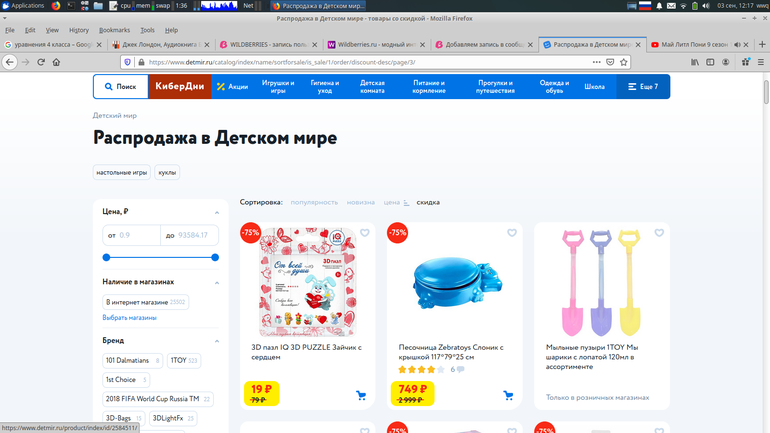Toggle the 'В интернет магазине' filter
Screen dimensions: 770x433
(145, 302)
